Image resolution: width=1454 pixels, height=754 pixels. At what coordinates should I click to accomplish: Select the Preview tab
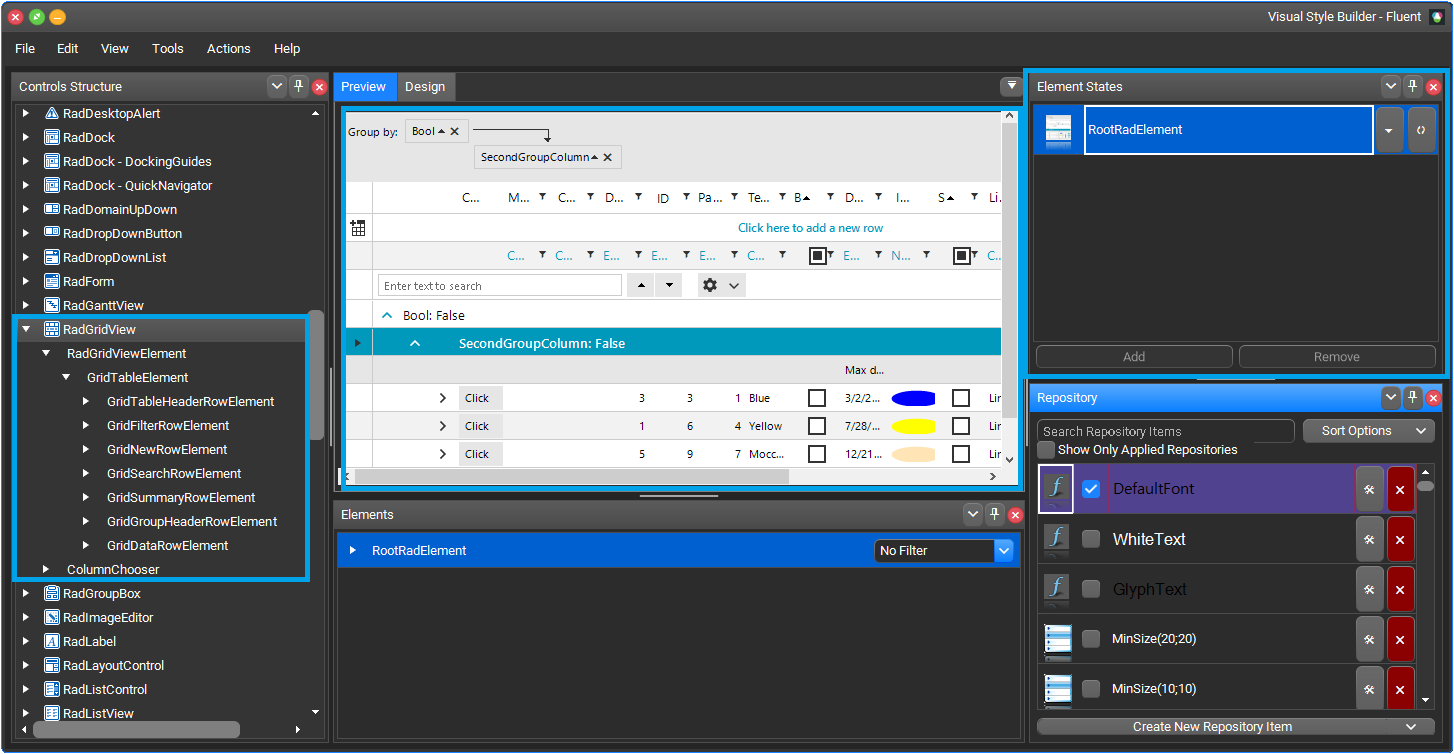point(363,87)
